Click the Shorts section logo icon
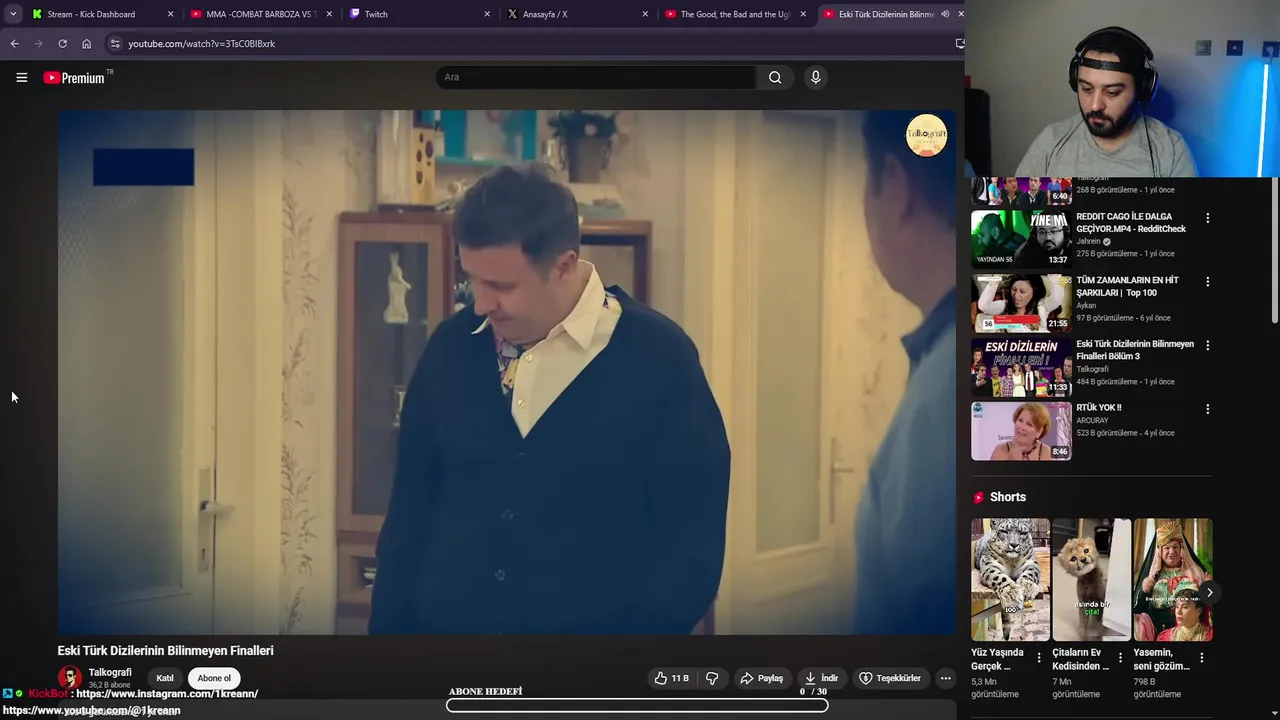1280x720 pixels. coord(979,497)
